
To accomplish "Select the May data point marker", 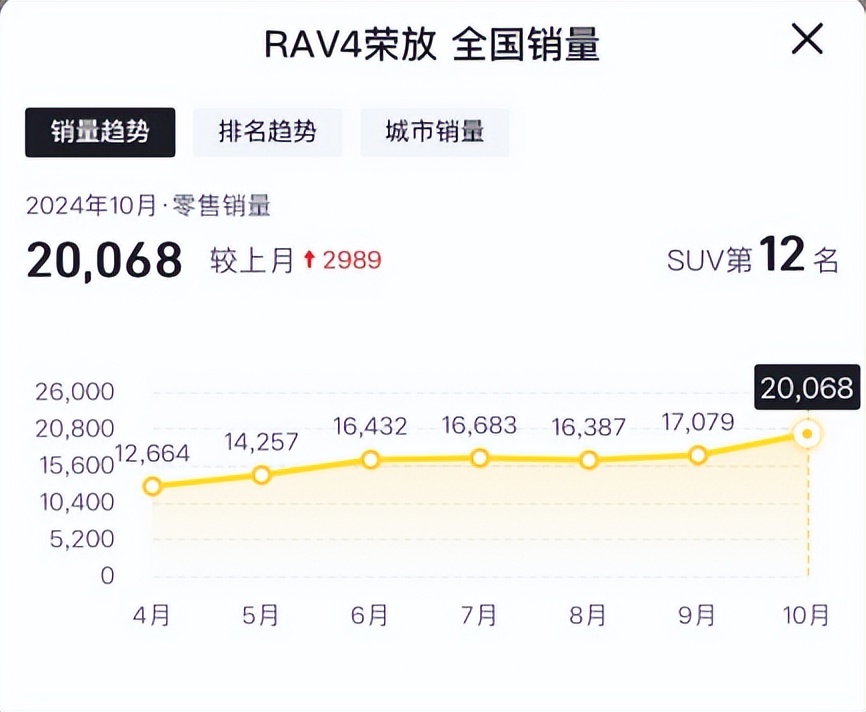I will point(261,474).
